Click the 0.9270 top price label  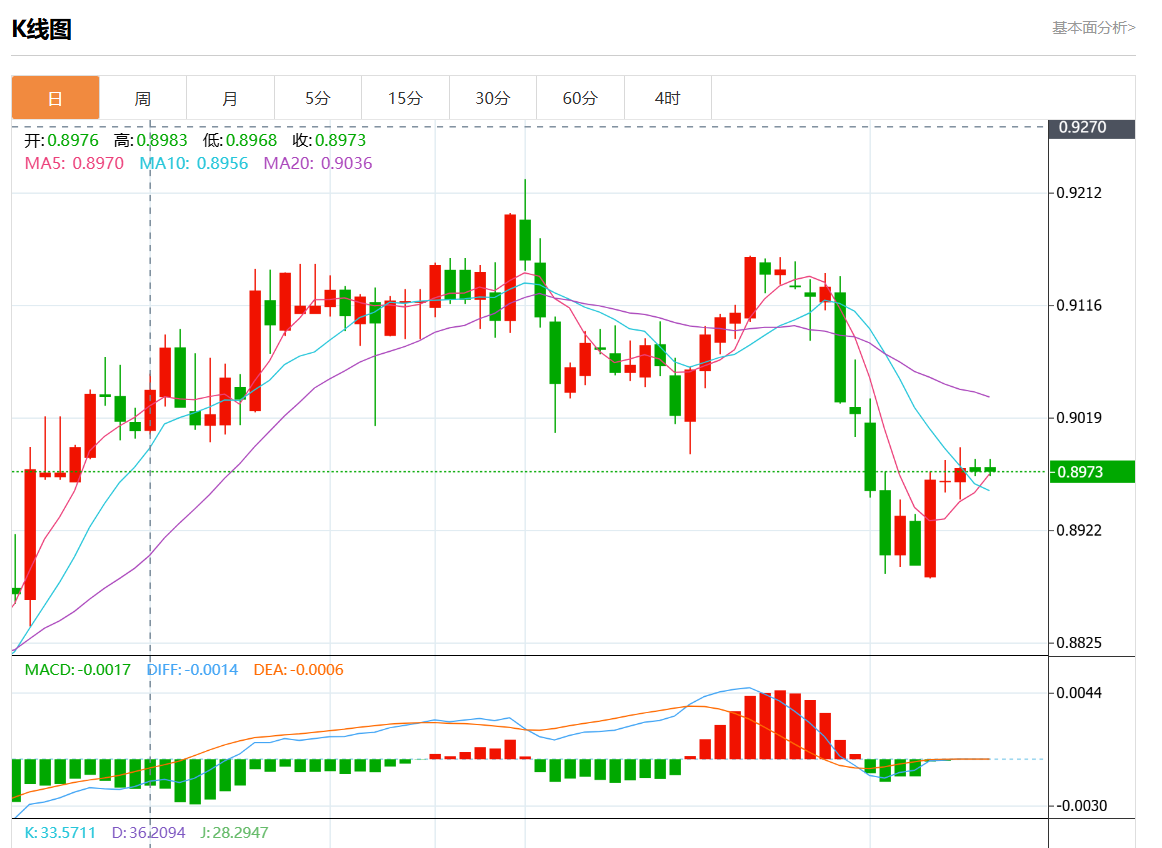tap(1092, 127)
